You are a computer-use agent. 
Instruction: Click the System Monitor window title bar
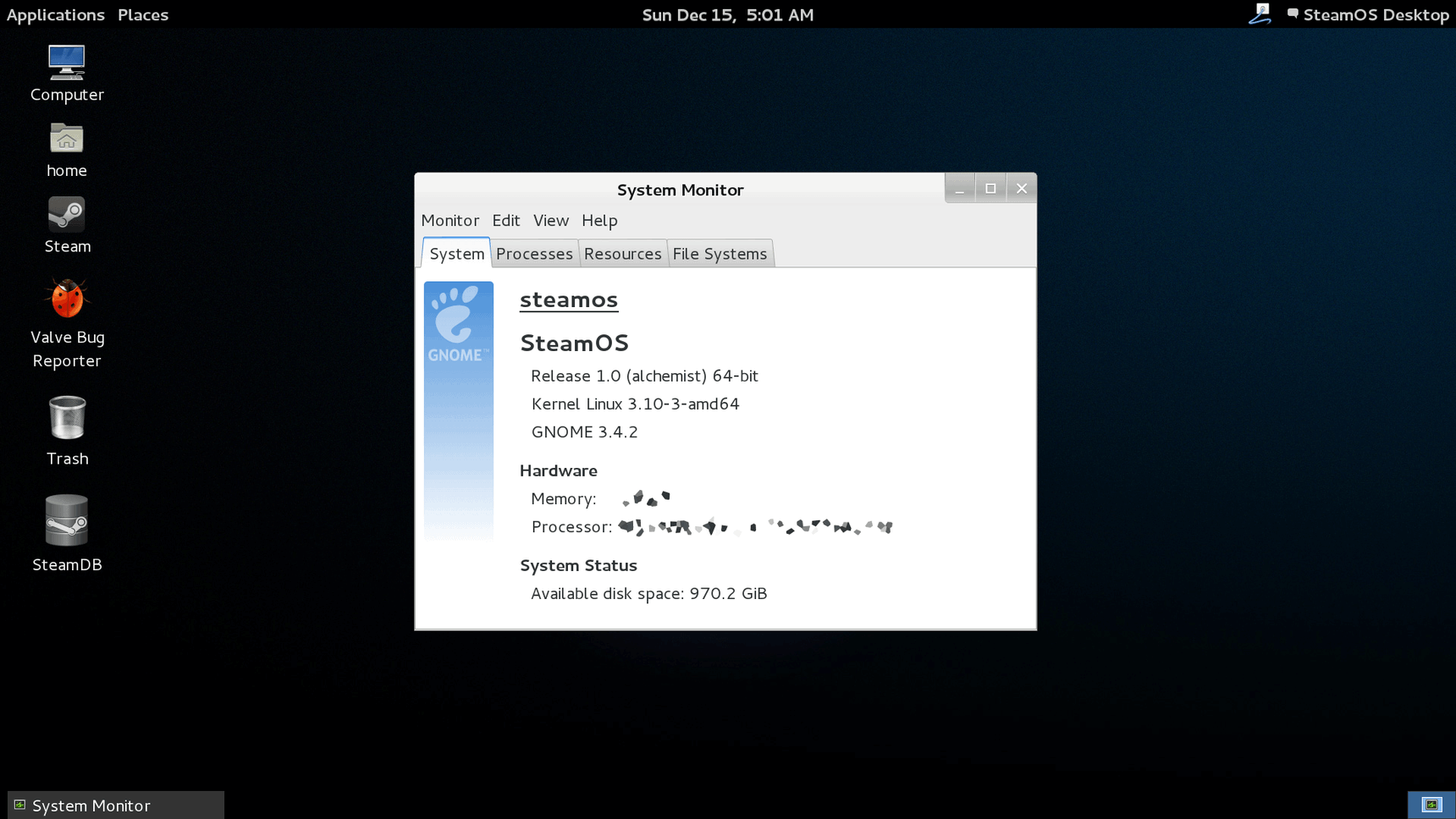680,189
